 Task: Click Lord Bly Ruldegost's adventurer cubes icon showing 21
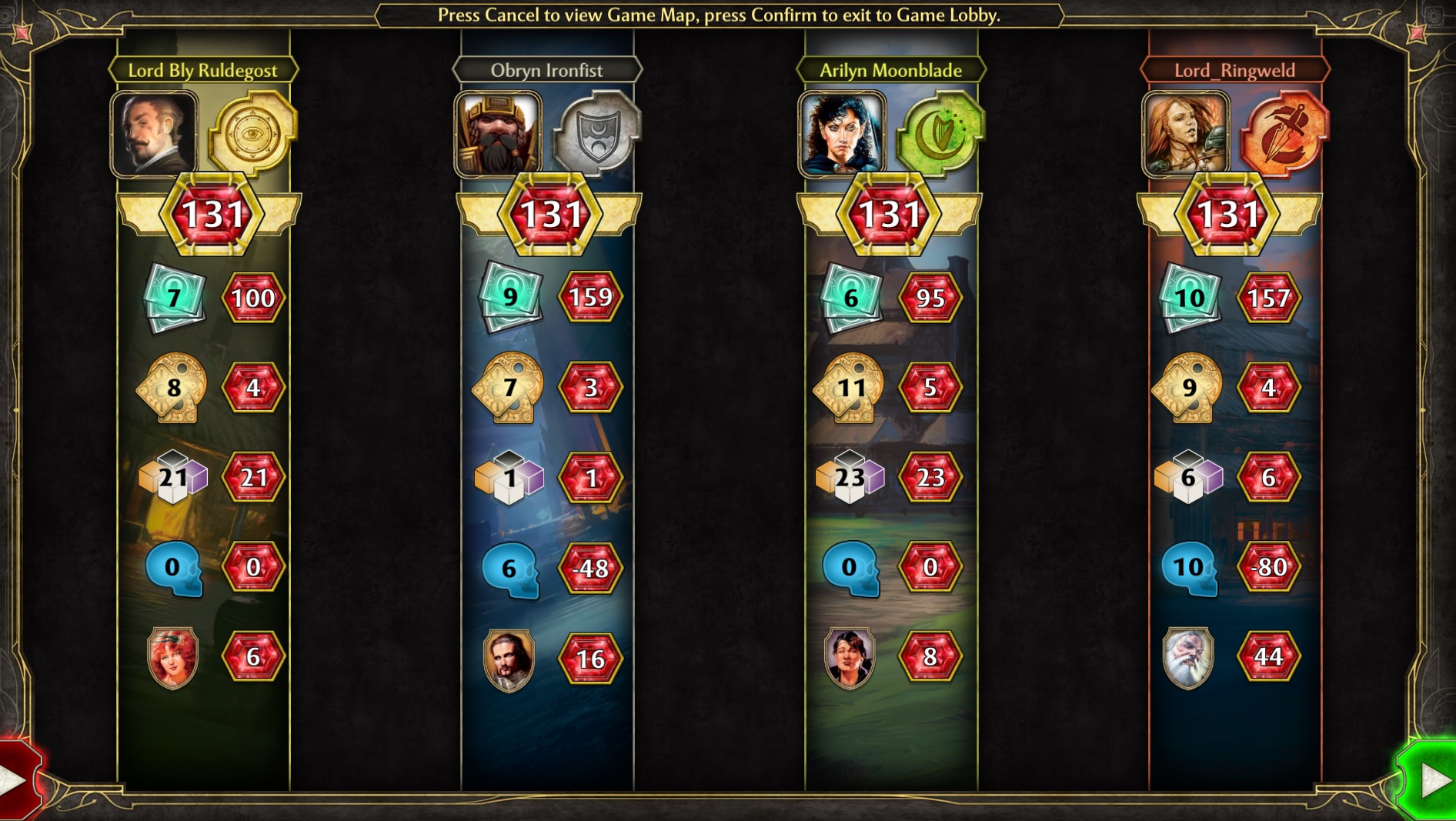coord(173,477)
